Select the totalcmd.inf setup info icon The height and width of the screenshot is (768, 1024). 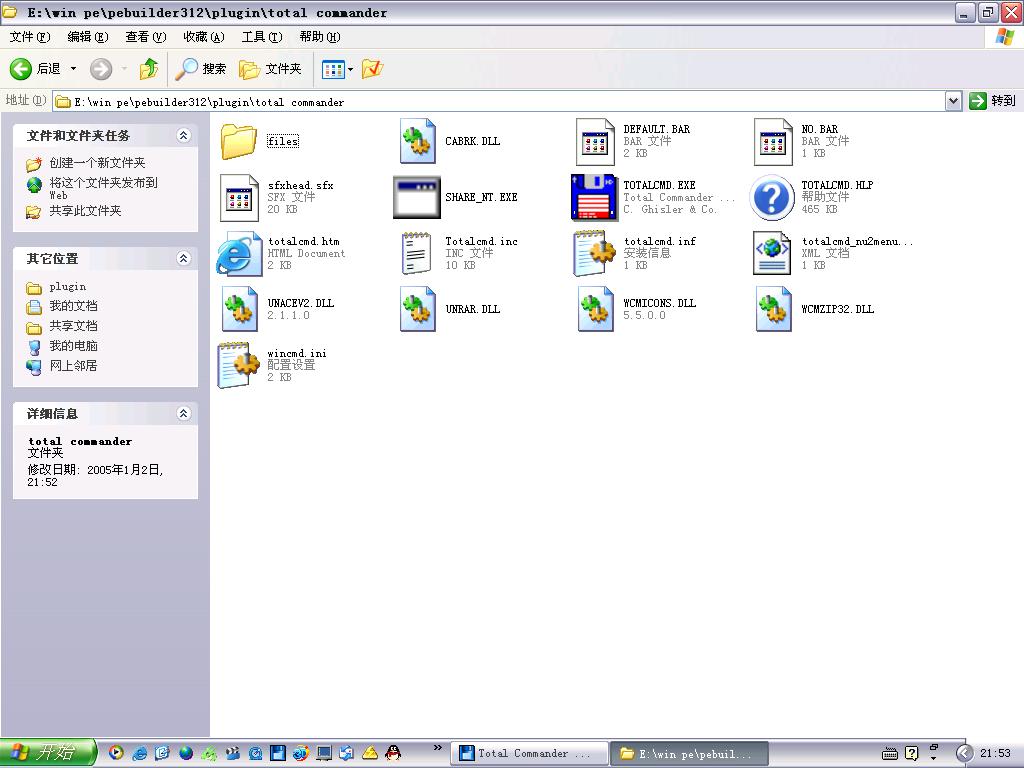[594, 253]
